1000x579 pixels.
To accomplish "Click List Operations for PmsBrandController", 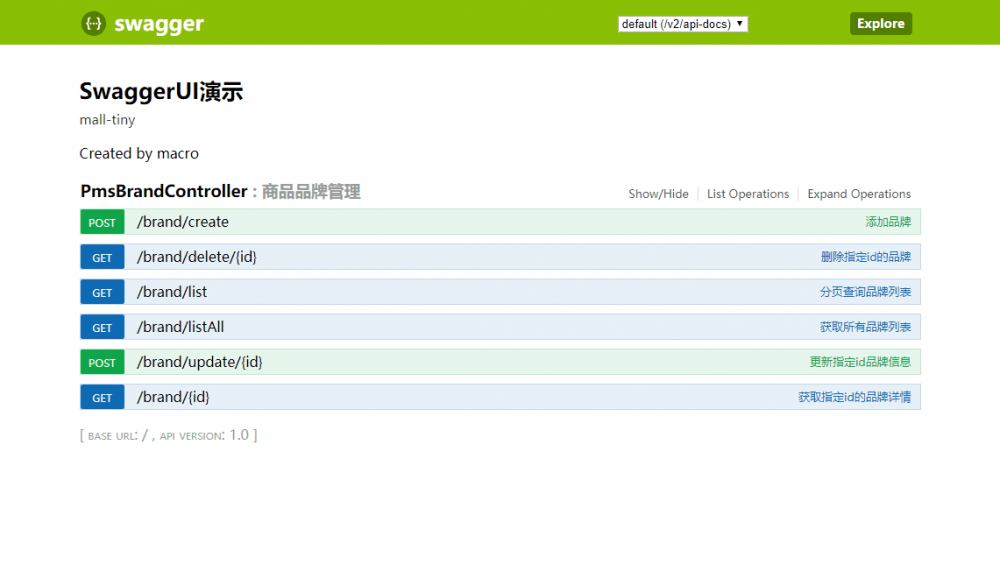I will tap(747, 194).
